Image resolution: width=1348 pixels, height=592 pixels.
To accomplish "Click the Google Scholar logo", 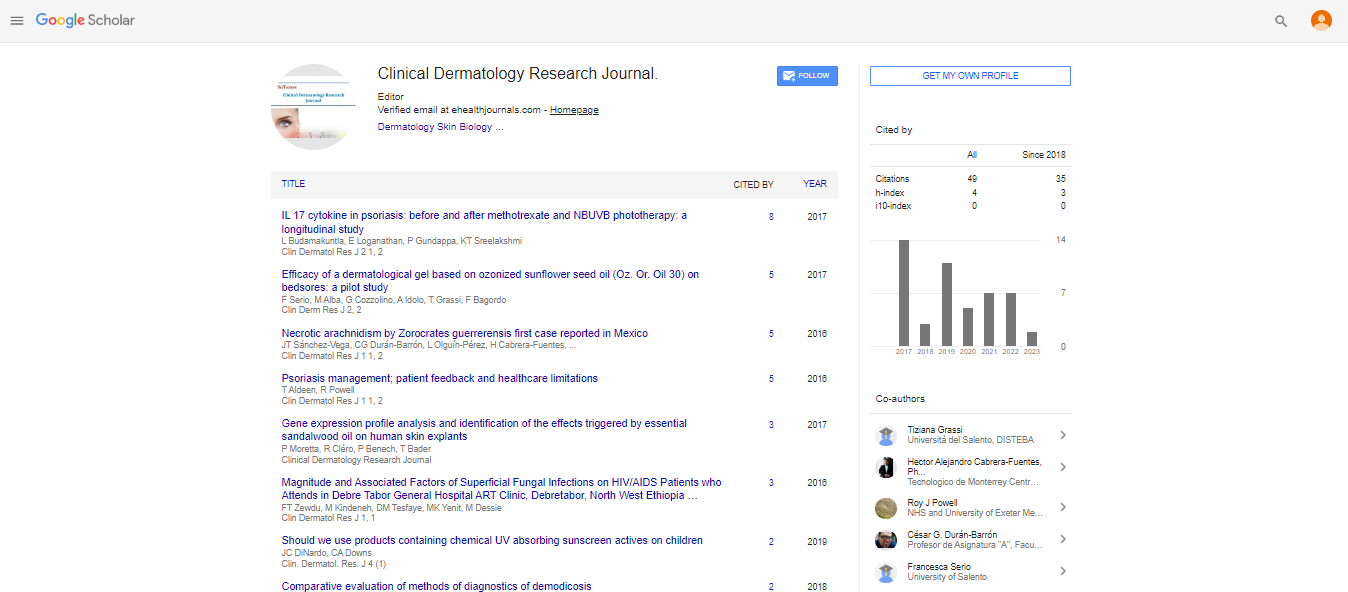I will coord(85,20).
